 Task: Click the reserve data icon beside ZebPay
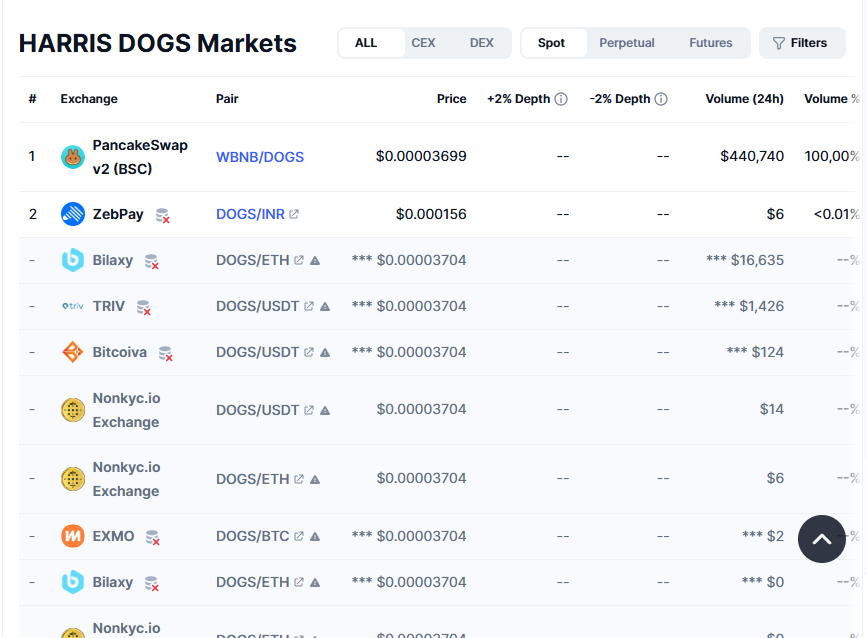[x=163, y=215]
